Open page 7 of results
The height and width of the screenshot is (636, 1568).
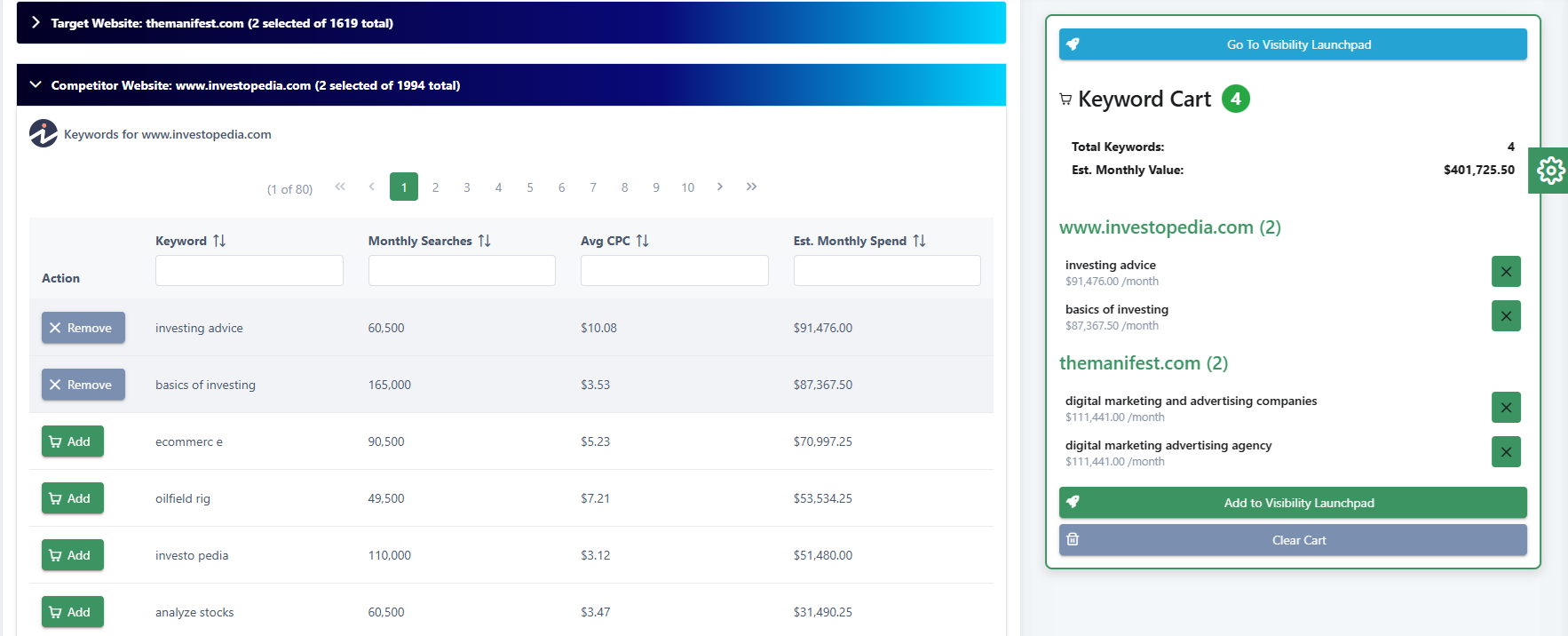pos(593,187)
